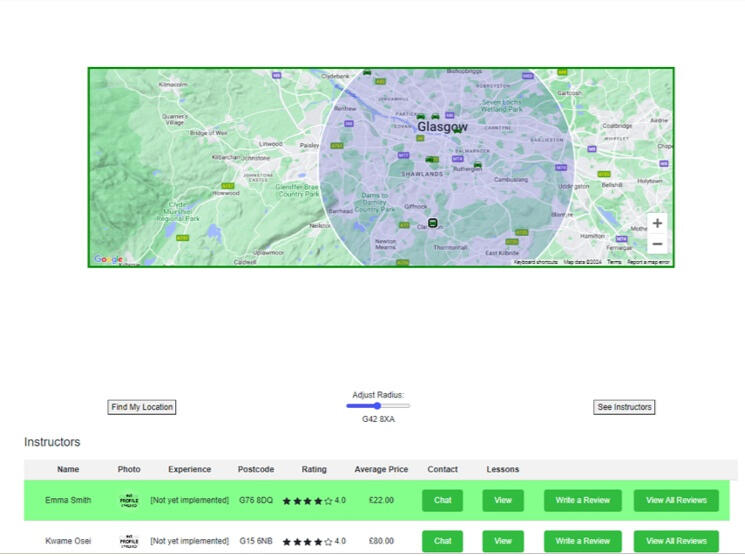
Task: Select the car marker beside Rutherglen
Action: click(x=478, y=164)
